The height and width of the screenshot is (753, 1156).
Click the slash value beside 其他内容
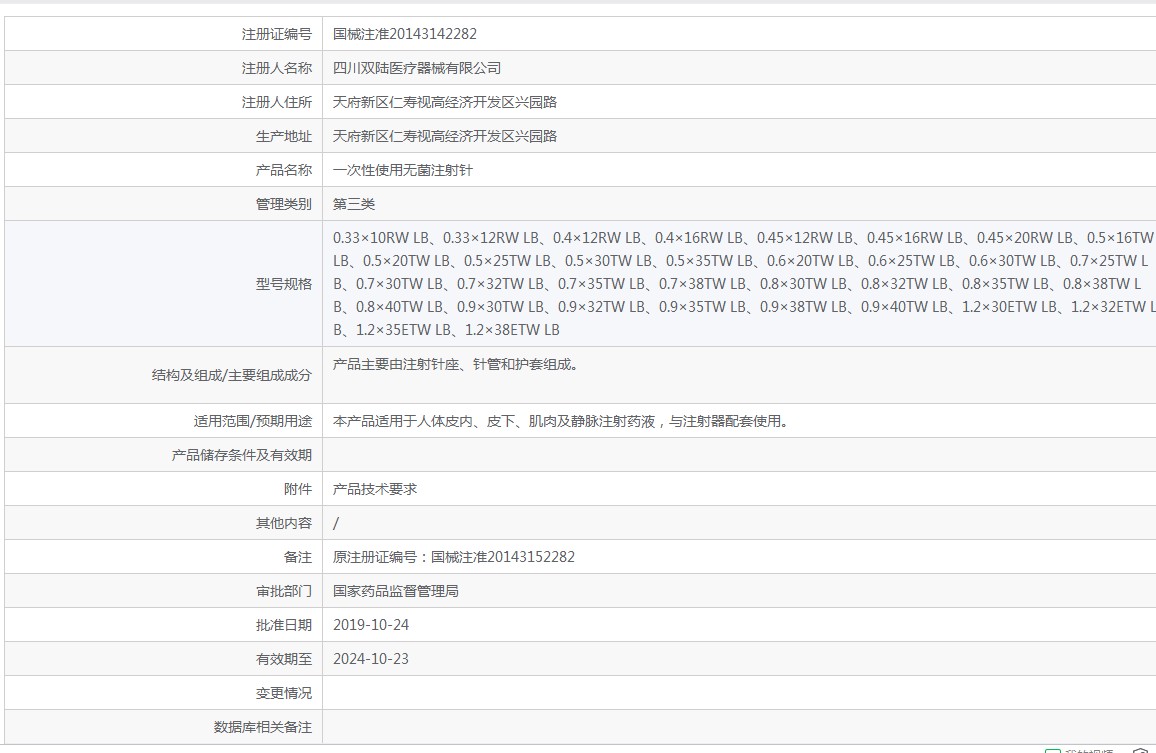click(336, 523)
